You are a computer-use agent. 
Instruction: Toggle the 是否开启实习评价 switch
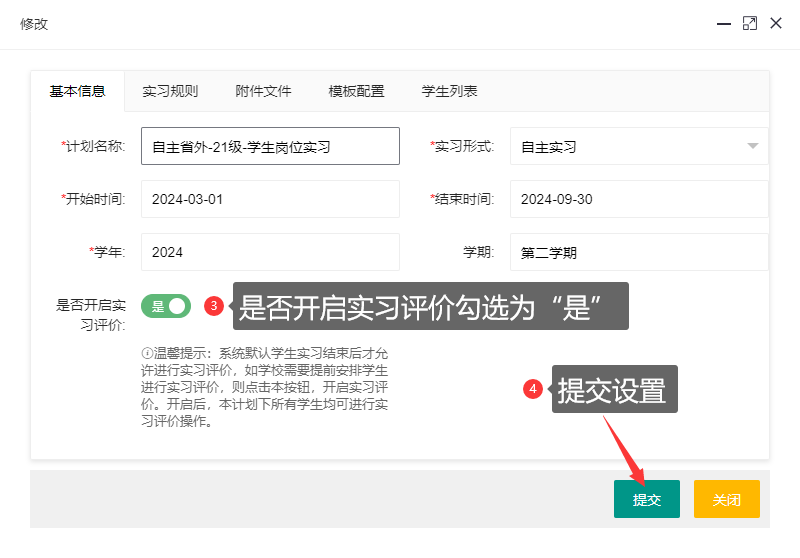point(166,306)
